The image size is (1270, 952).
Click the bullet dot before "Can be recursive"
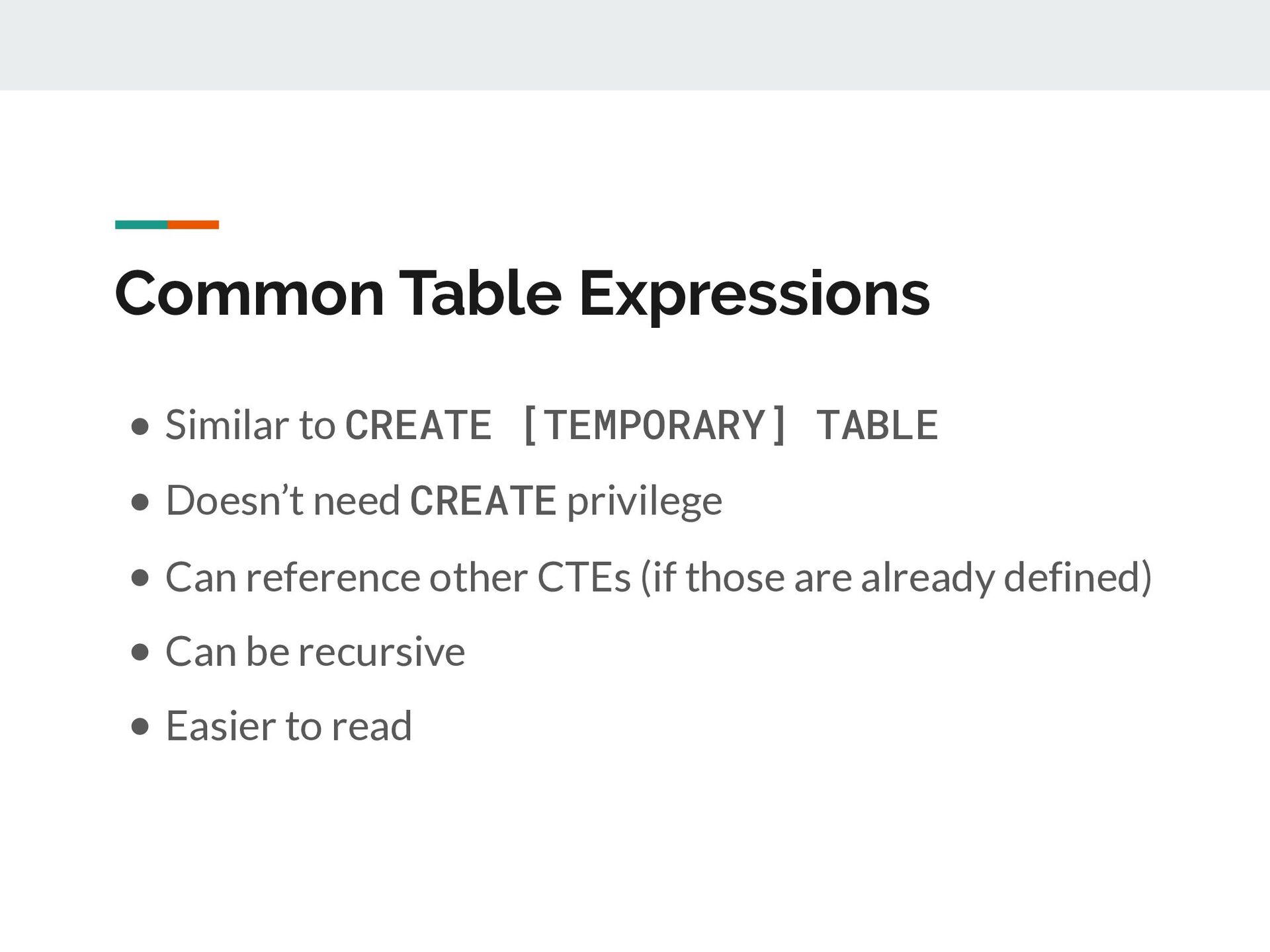pyautogui.click(x=140, y=653)
